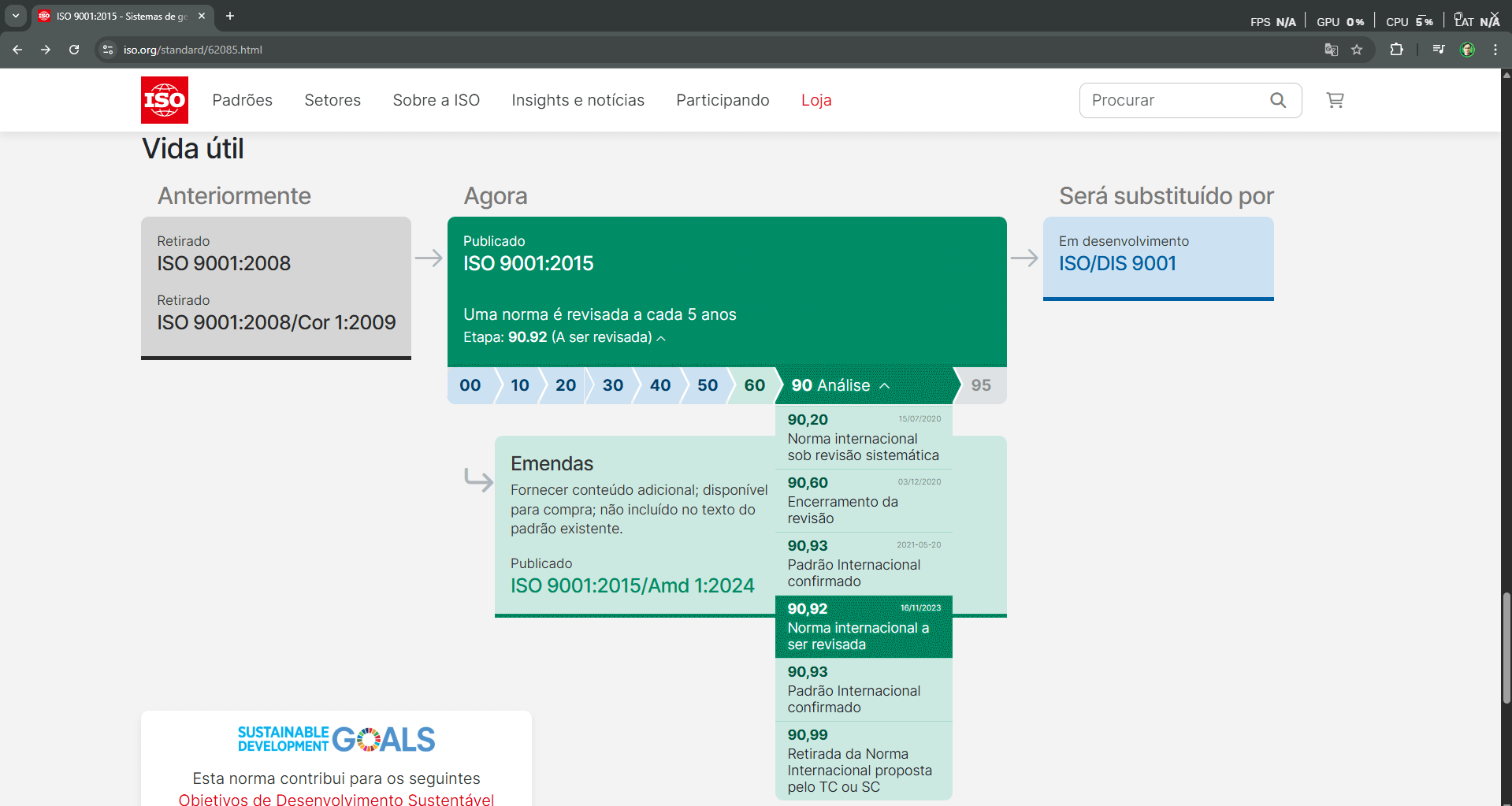Go back with the browser back arrow
1512x806 pixels.
(17, 50)
